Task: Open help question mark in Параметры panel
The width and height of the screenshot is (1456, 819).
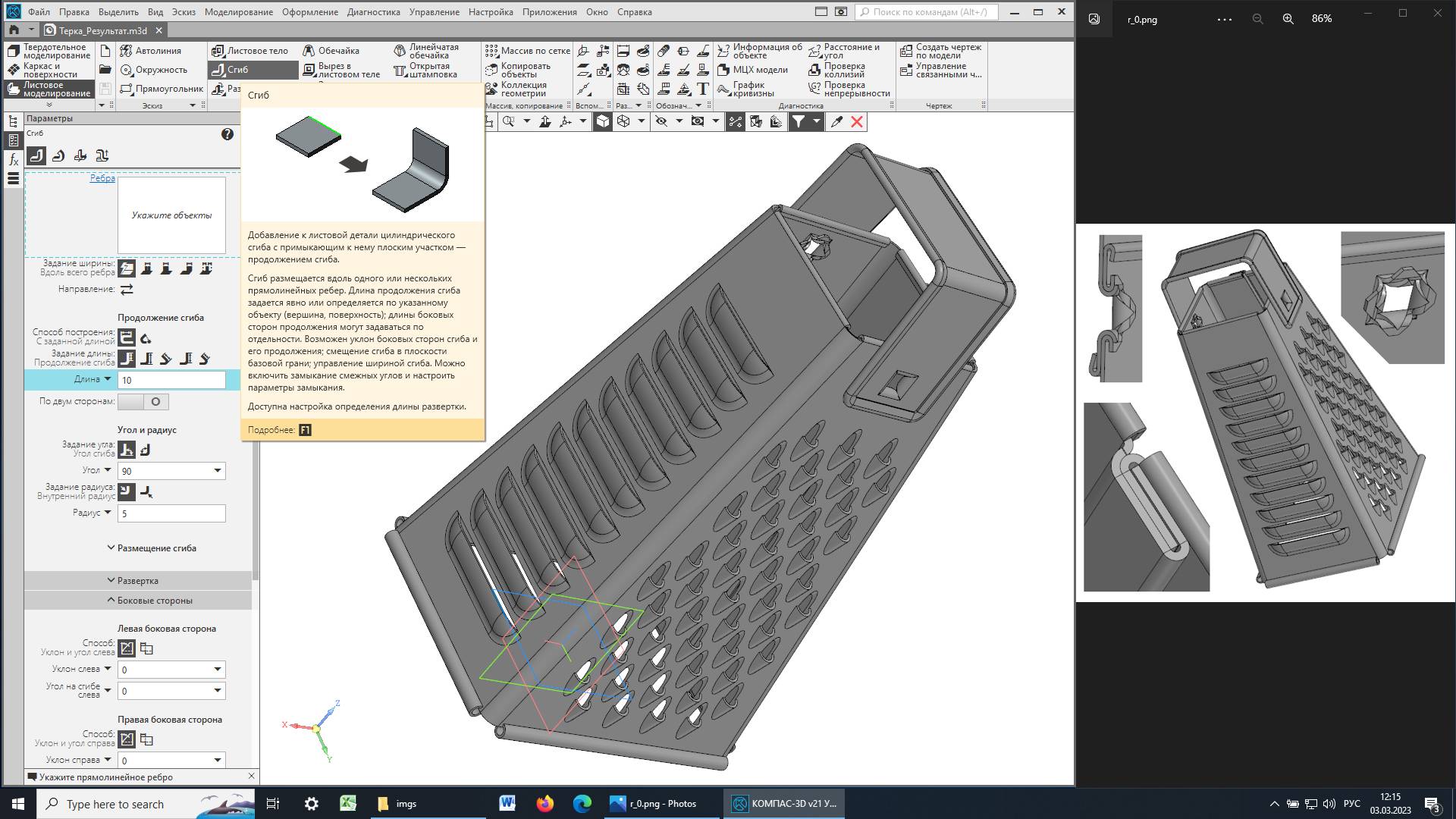Action: (x=227, y=134)
